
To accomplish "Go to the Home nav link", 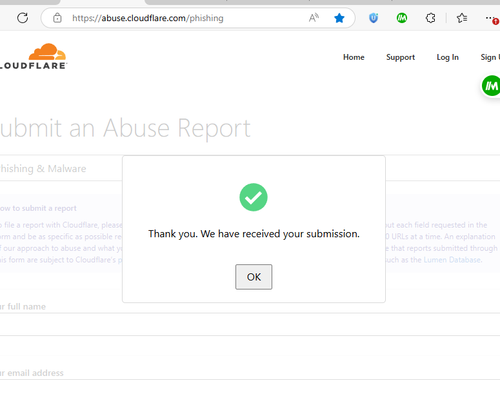I will pos(354,57).
